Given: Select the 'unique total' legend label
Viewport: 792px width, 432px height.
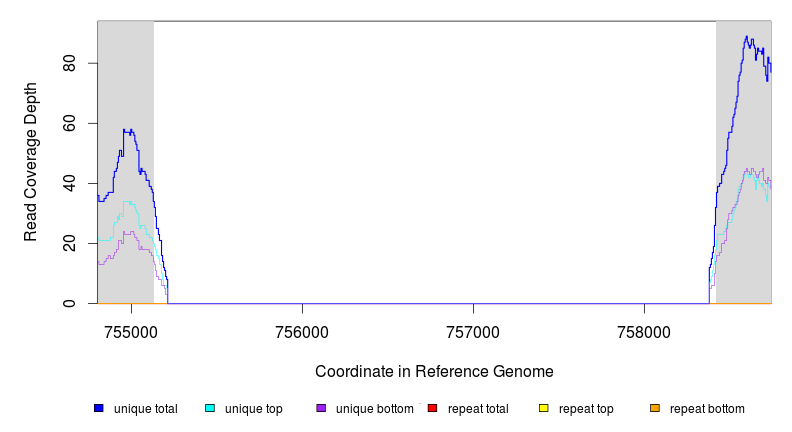Looking at the screenshot, I should click(x=145, y=409).
